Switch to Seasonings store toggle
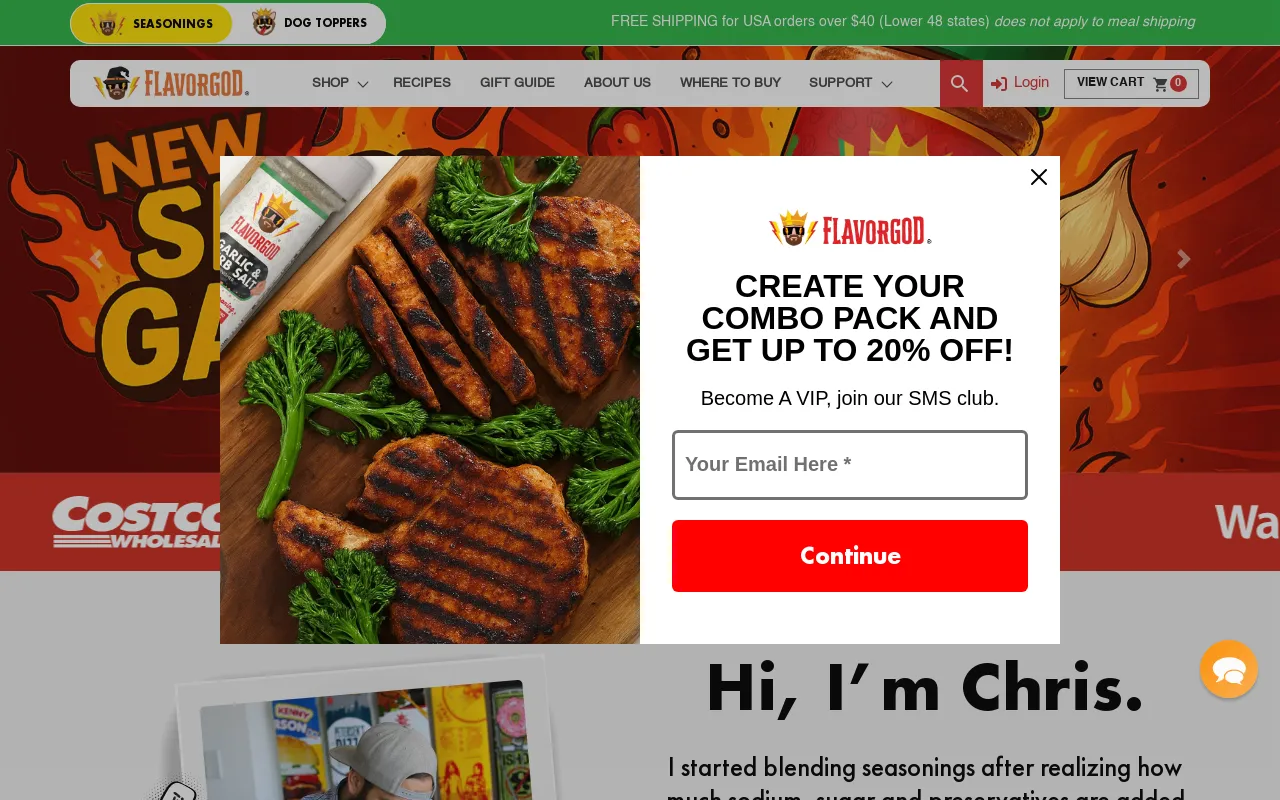This screenshot has width=1280, height=800. (x=151, y=24)
